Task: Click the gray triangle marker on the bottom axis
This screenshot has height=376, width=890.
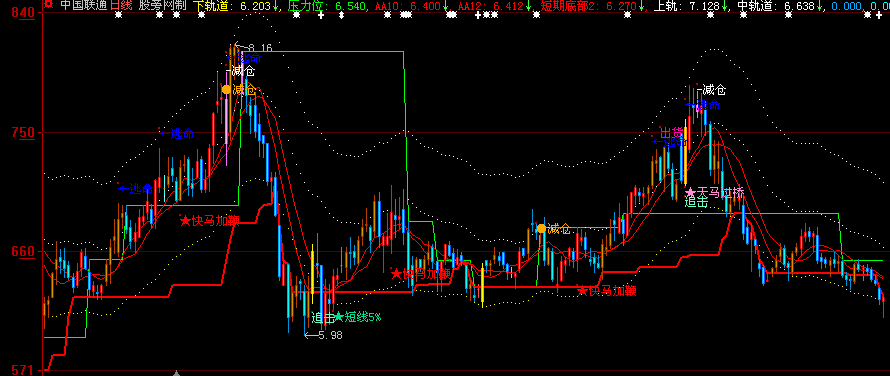Action: click(177, 373)
